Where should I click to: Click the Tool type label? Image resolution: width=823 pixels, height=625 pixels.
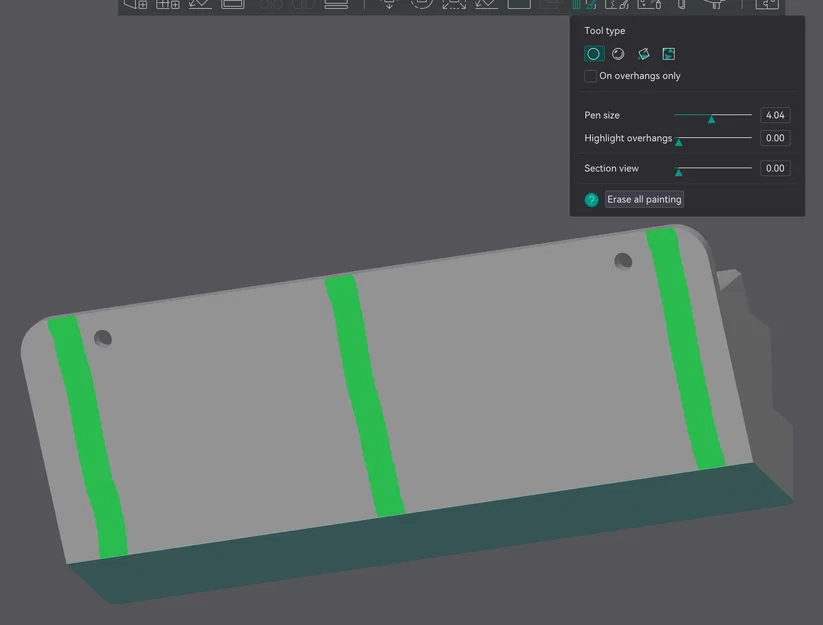(x=605, y=31)
